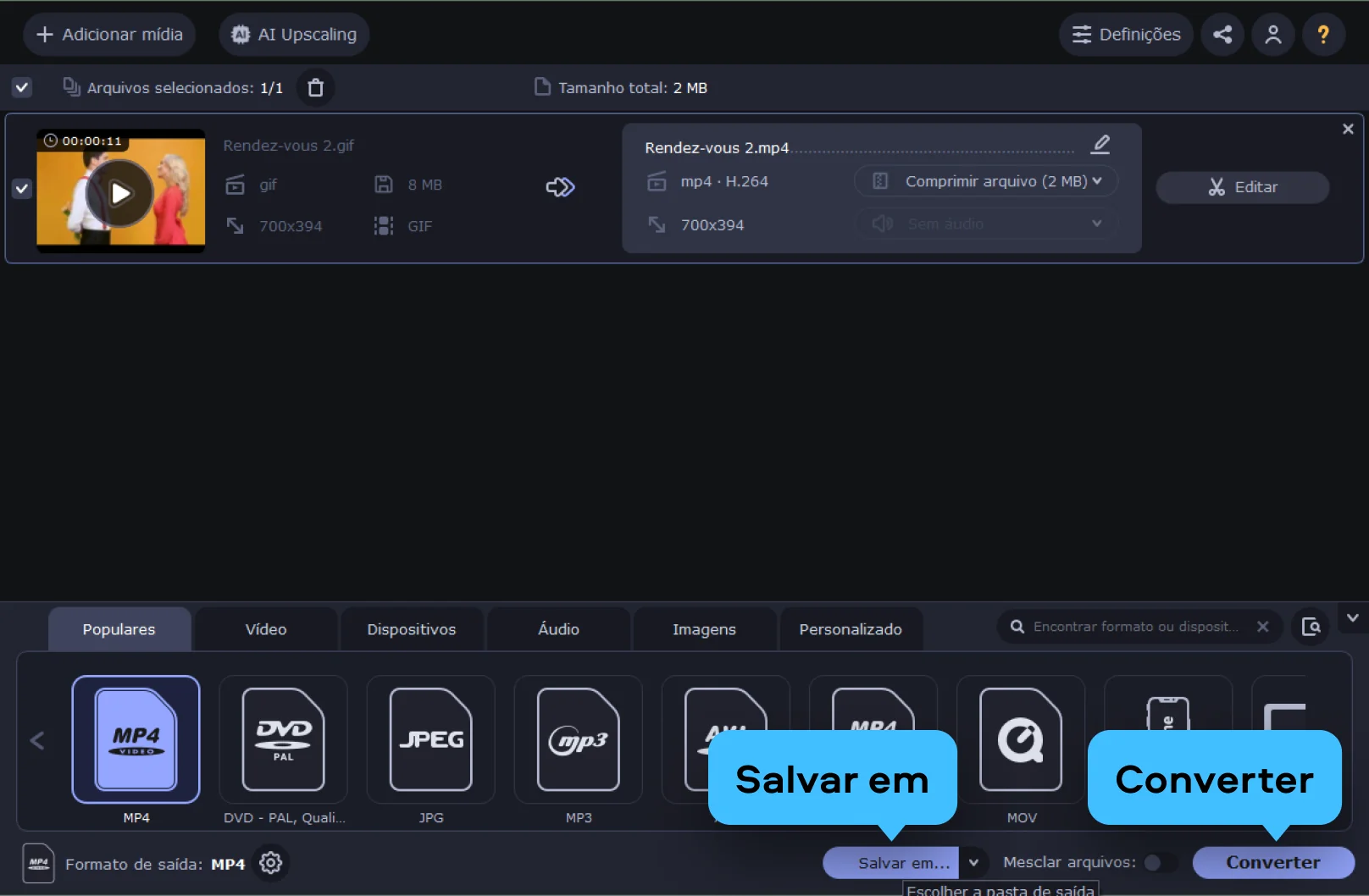Enable the Mesclar arquivos toggle
1369x896 pixels.
point(1159,862)
